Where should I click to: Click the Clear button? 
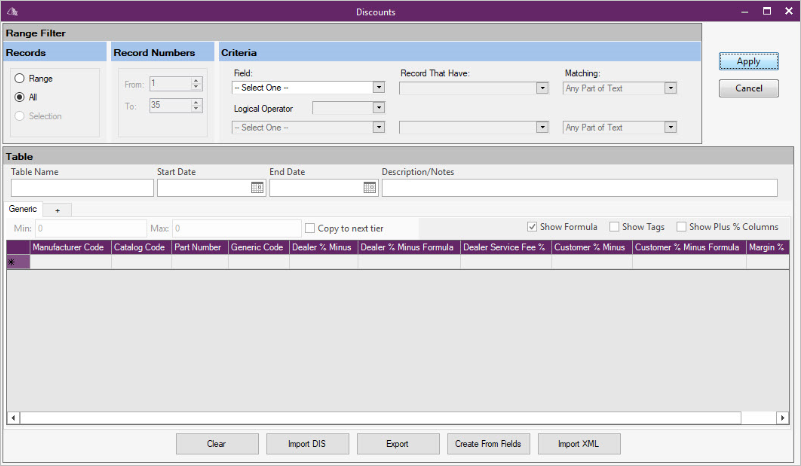217,444
